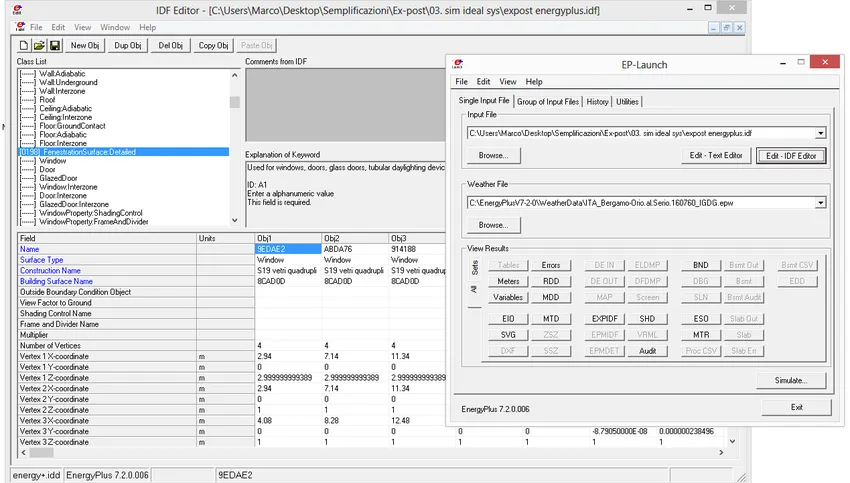The height and width of the screenshot is (483, 850).
Task: Open MTR results file
Action: [x=700, y=335]
